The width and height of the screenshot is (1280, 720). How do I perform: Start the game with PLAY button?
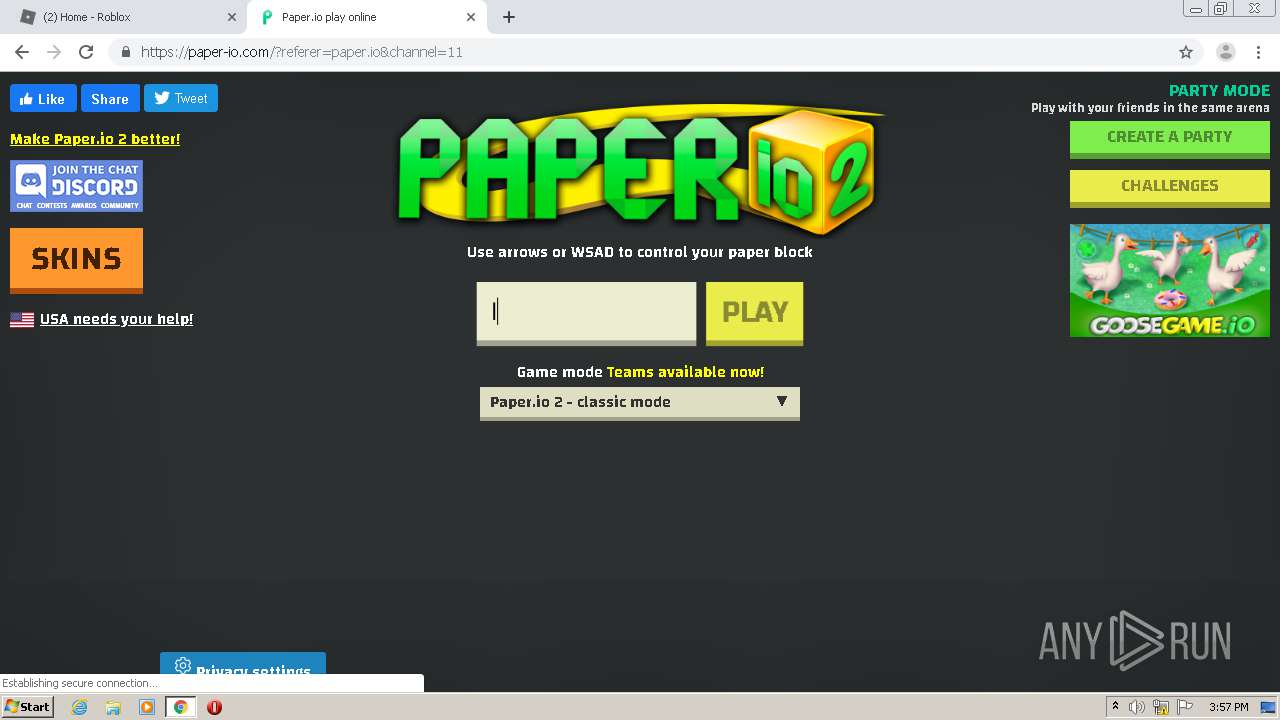click(754, 313)
